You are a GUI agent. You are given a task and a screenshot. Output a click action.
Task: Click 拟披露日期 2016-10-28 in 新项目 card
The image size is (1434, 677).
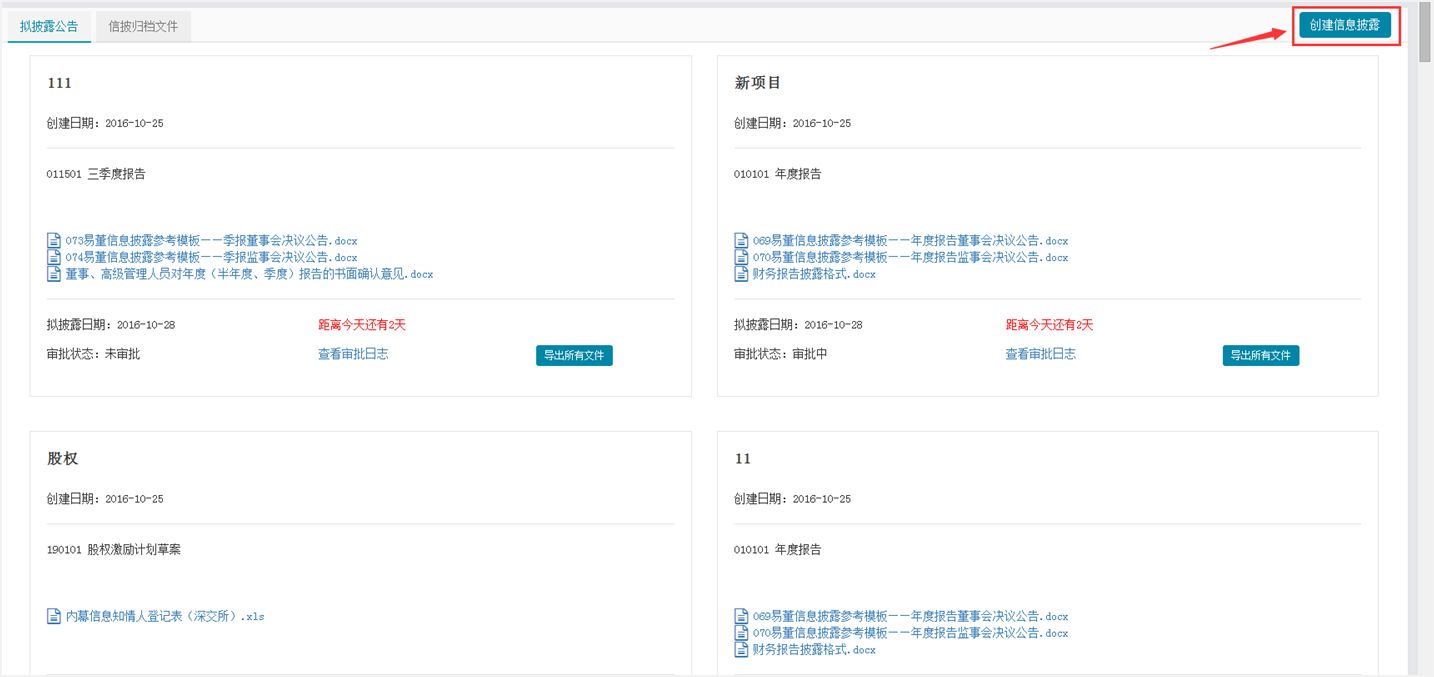[798, 325]
